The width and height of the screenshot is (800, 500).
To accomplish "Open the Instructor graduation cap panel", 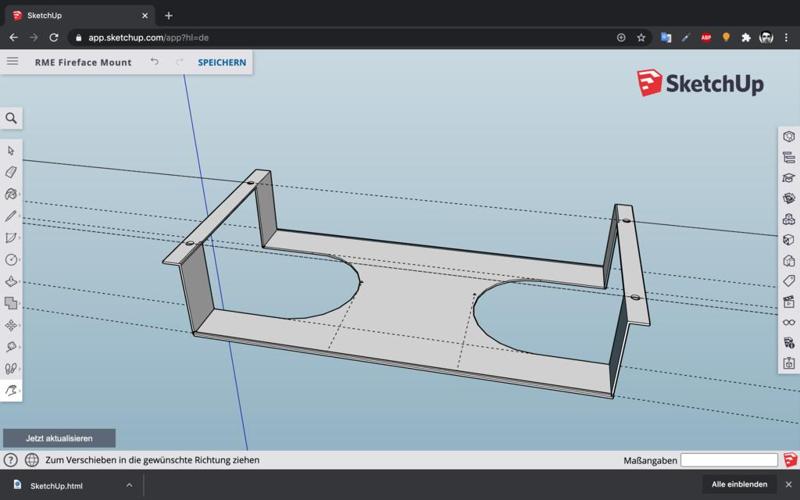I will click(789, 178).
